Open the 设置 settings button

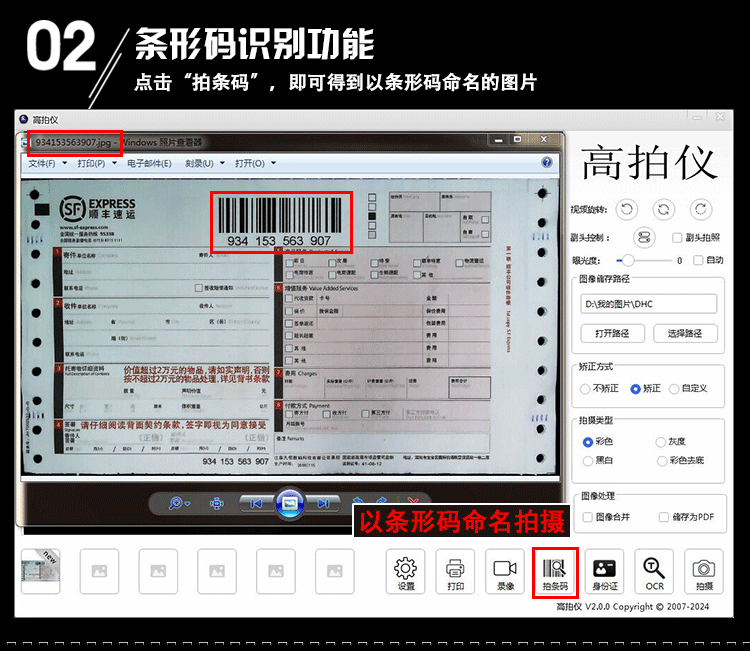coord(405,572)
